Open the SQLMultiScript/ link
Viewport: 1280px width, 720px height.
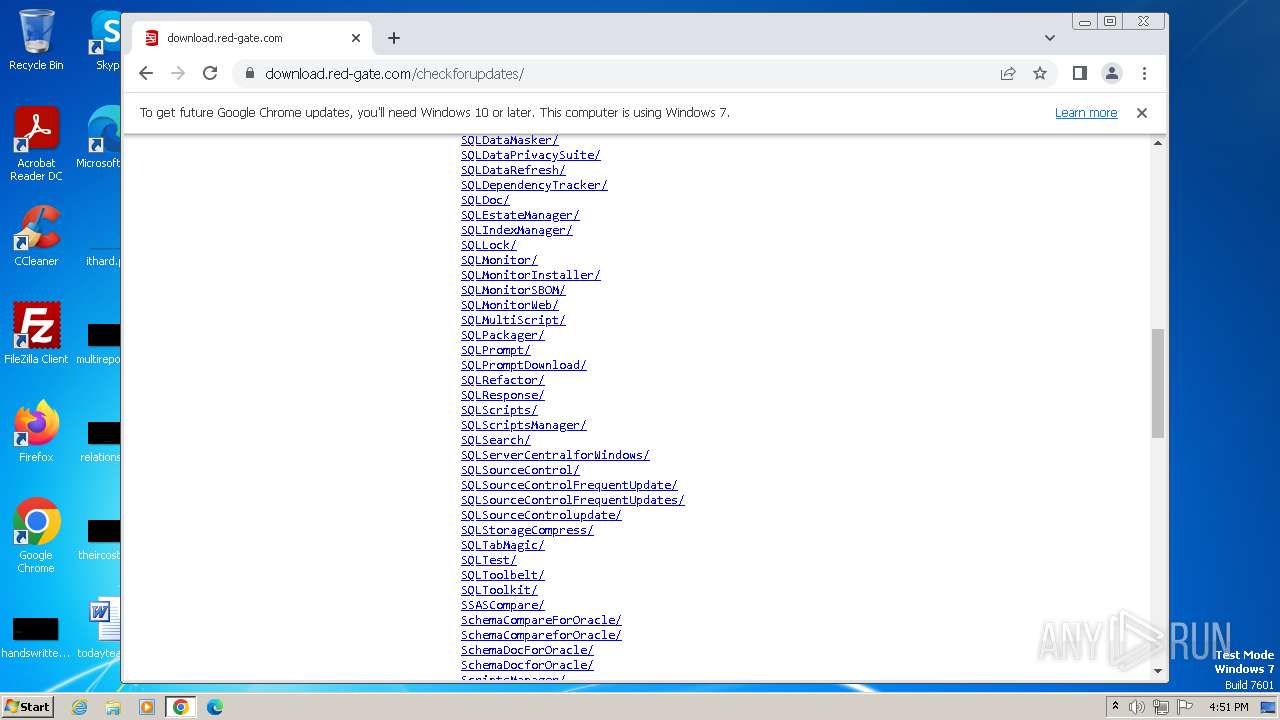pyautogui.click(x=513, y=320)
